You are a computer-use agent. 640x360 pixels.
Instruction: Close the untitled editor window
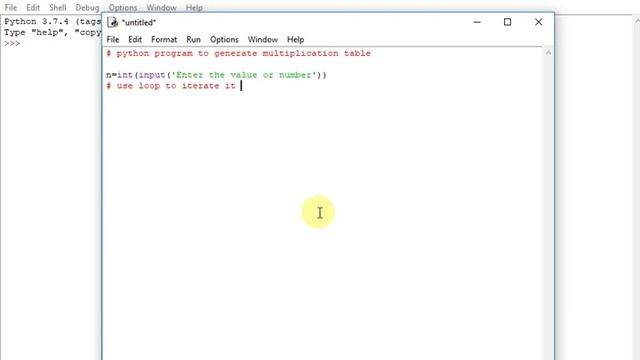[538, 22]
